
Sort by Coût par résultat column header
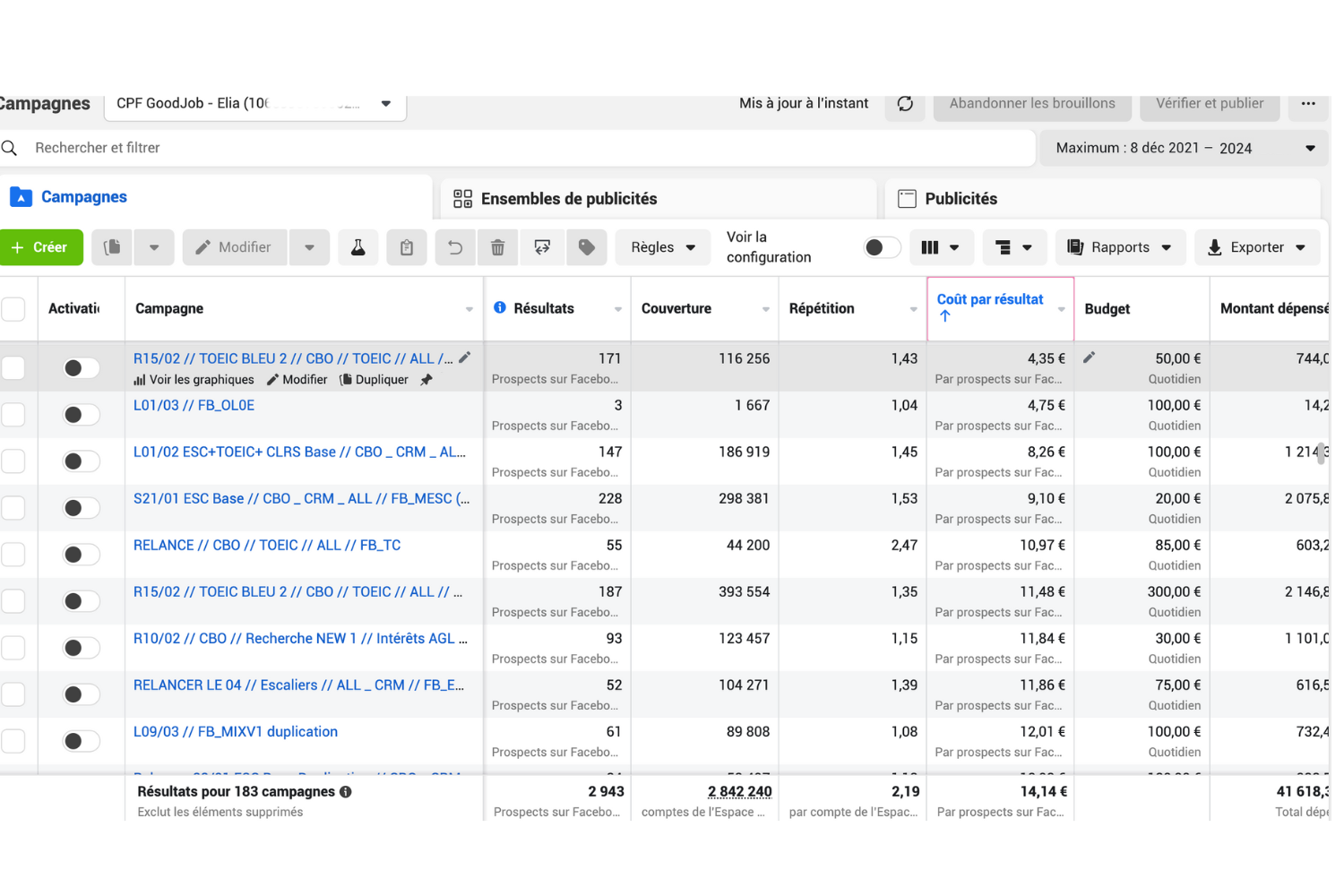point(990,300)
